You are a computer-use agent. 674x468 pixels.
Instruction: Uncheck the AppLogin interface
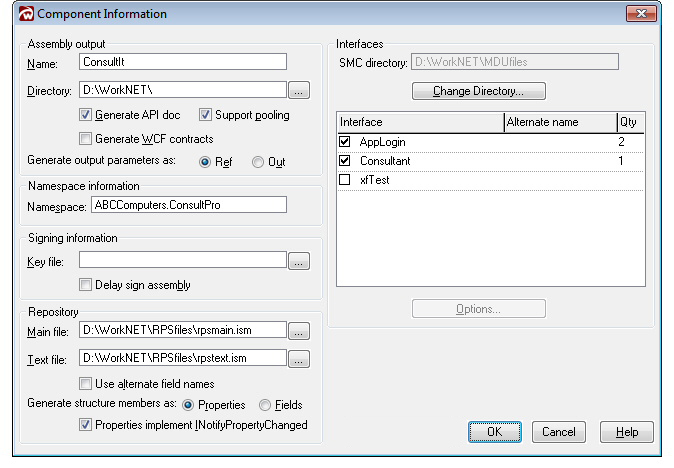click(x=345, y=142)
